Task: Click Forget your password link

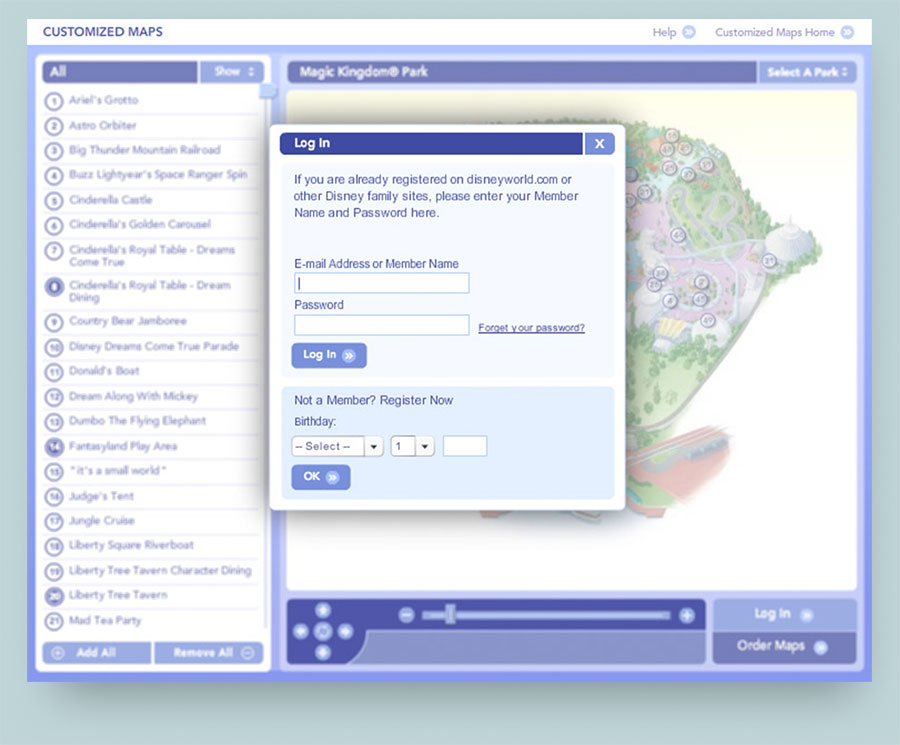Action: 531,328
